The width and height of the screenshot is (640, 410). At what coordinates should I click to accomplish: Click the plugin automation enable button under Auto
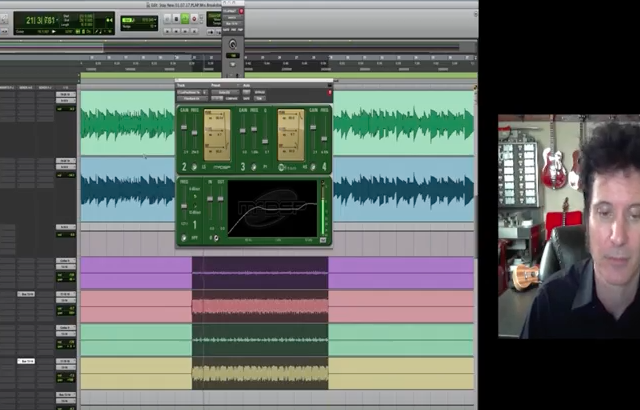point(247,92)
